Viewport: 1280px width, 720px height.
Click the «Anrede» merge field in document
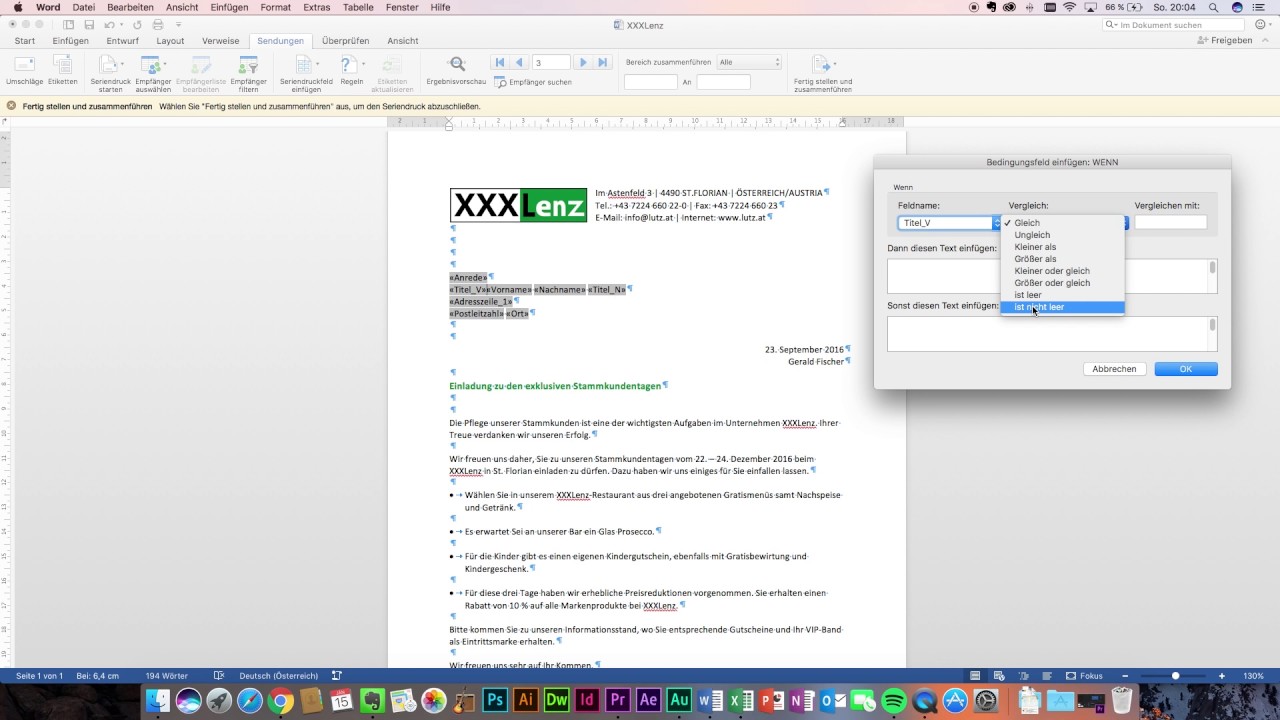pyautogui.click(x=468, y=277)
